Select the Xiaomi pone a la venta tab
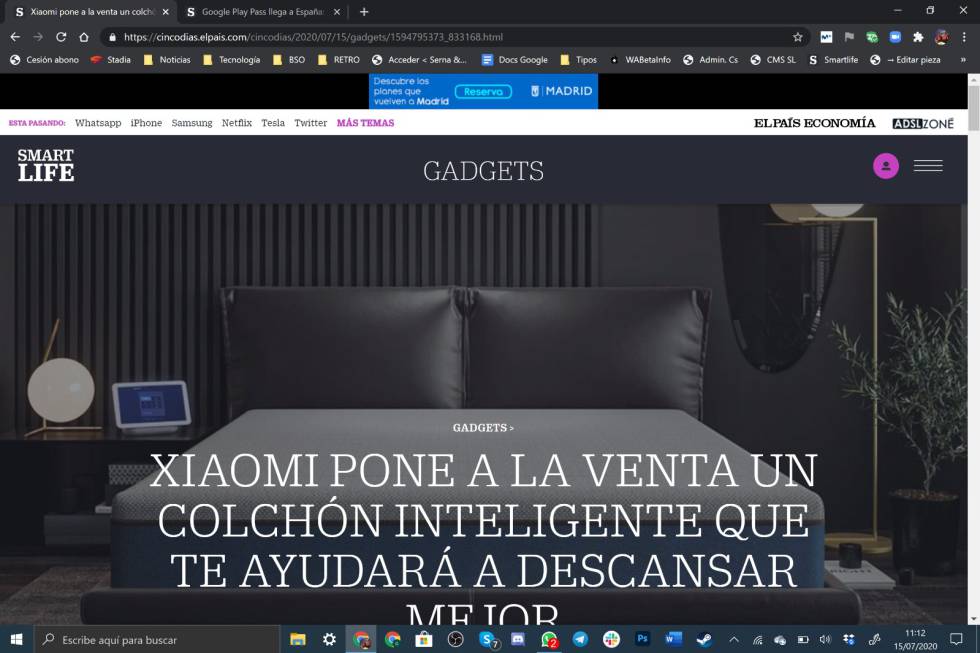Viewport: 980px width, 653px height. [92, 12]
